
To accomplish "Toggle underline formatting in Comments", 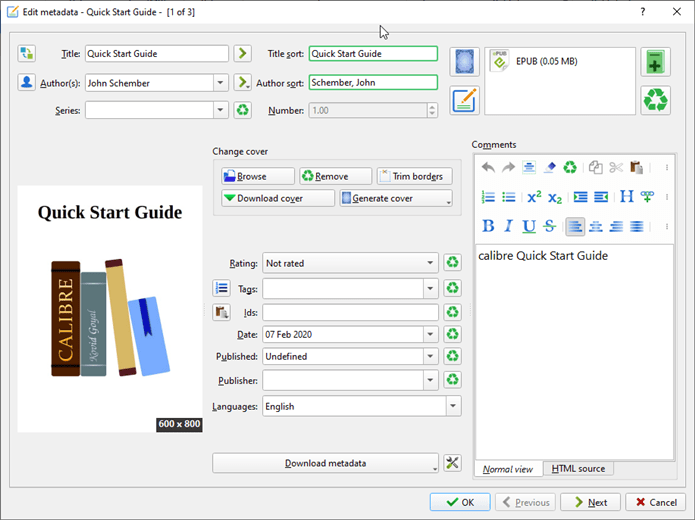I will click(528, 226).
